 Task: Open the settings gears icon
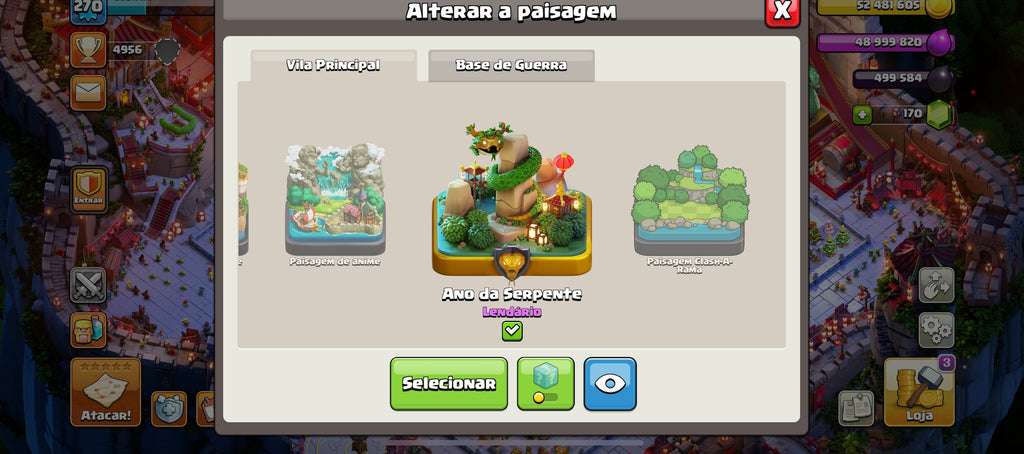[x=936, y=329]
